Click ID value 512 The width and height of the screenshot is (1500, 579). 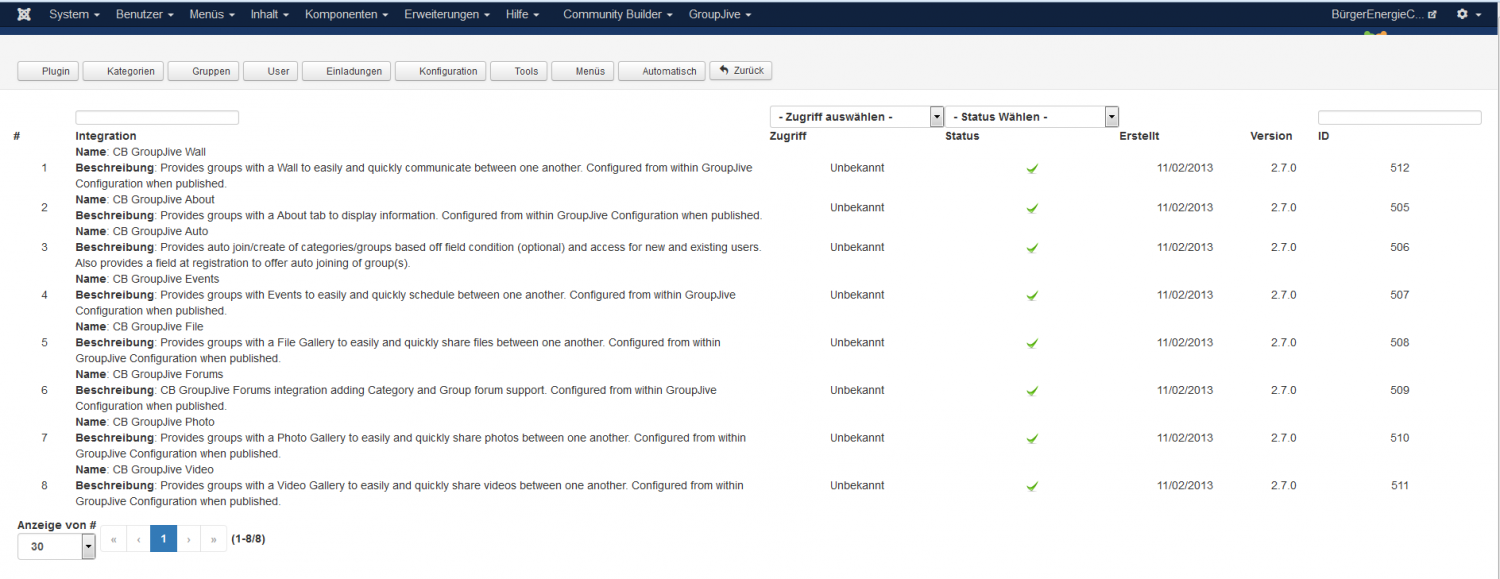[x=1399, y=168]
